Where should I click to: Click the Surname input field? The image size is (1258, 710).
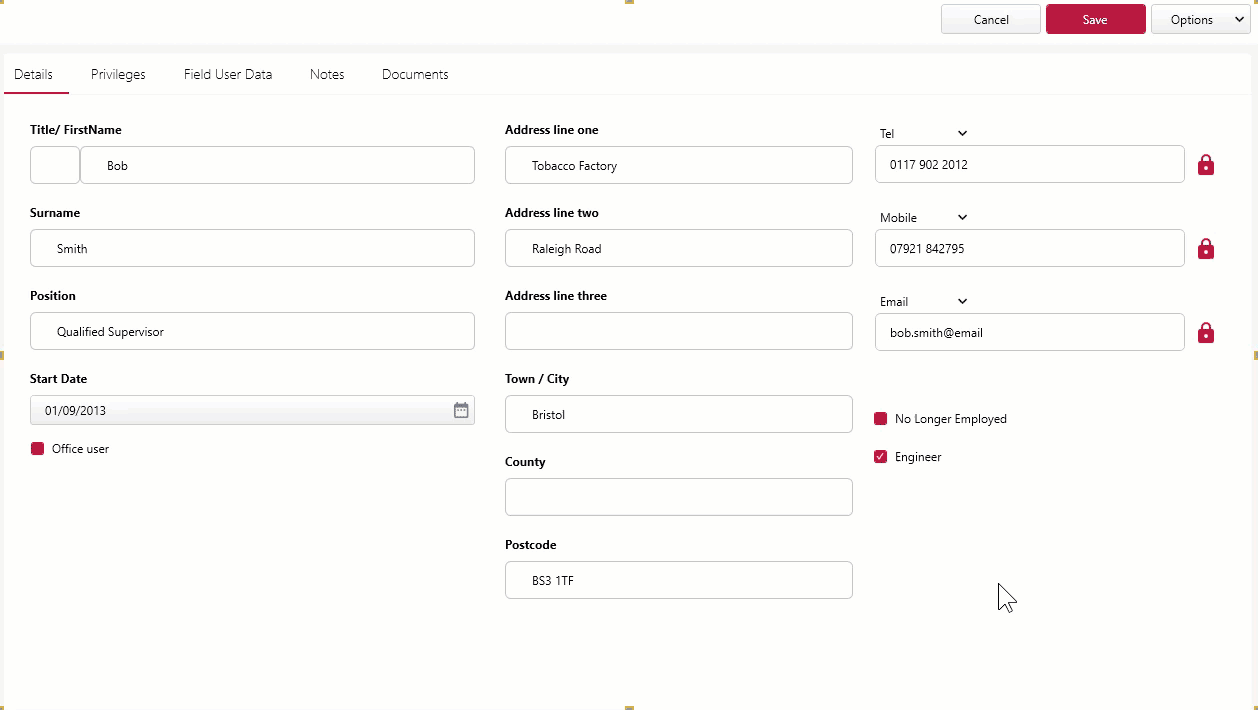pyautogui.click(x=252, y=248)
